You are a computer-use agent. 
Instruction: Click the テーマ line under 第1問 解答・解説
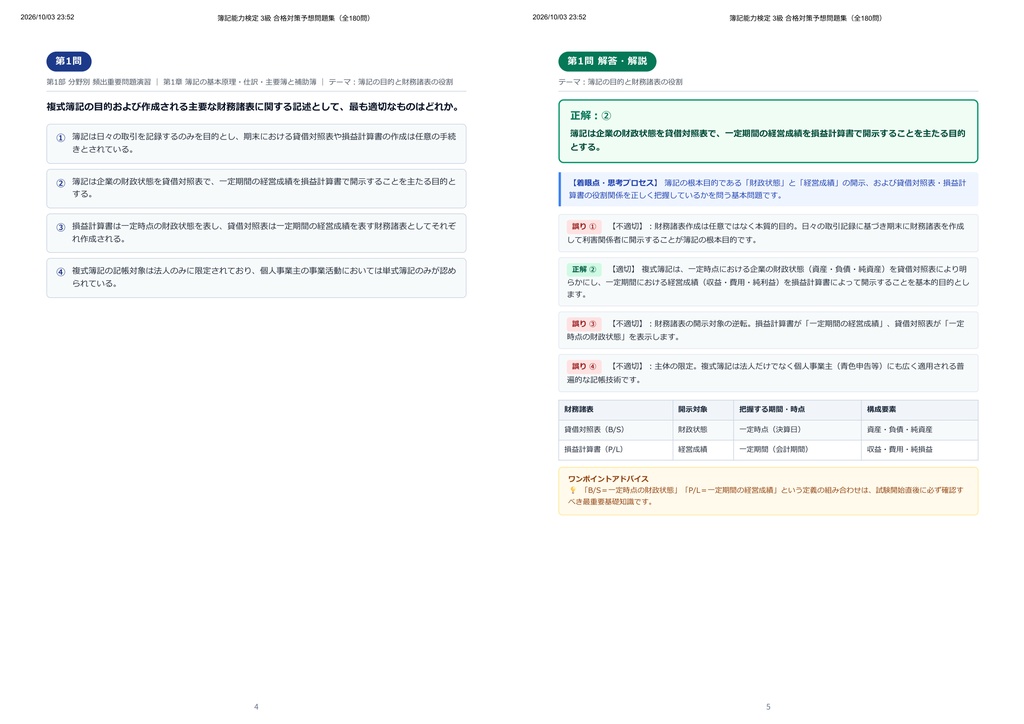tap(620, 82)
